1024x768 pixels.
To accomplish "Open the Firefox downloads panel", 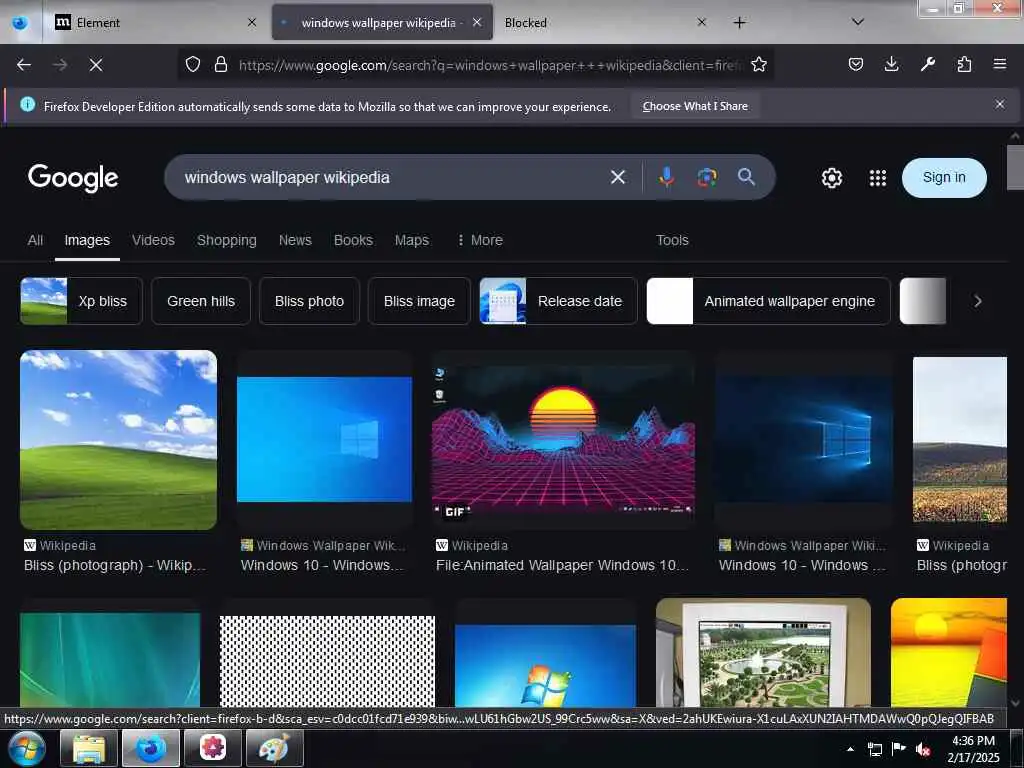I will pos(891,64).
